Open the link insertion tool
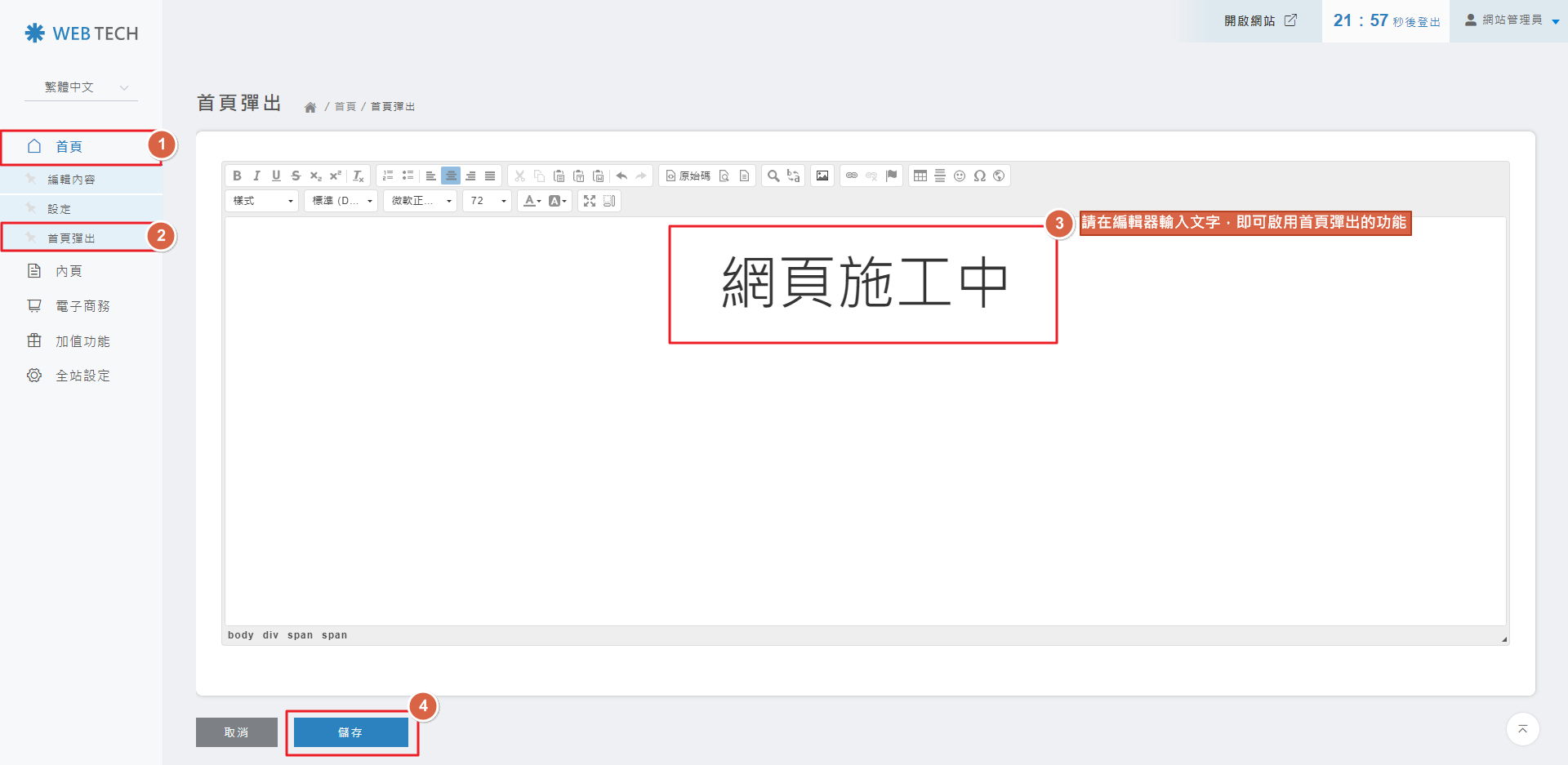This screenshot has width=1568, height=765. click(x=852, y=176)
